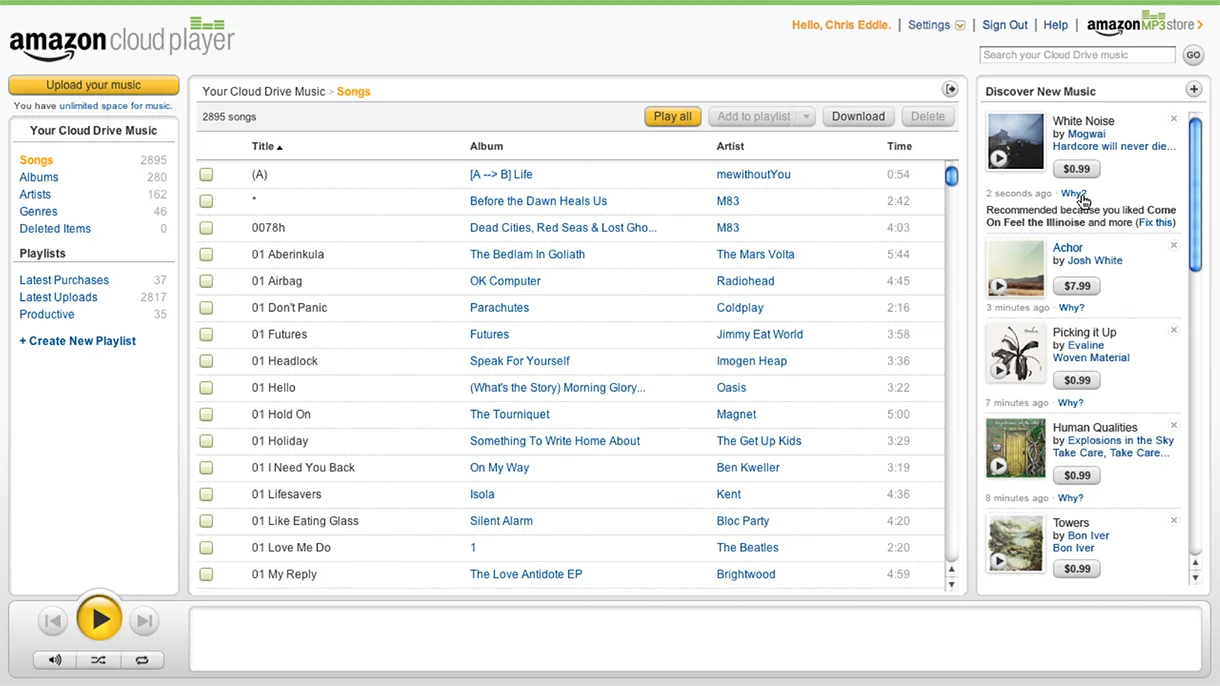Image resolution: width=1220 pixels, height=686 pixels.
Task: Sort songs by the Time column
Action: (x=899, y=146)
